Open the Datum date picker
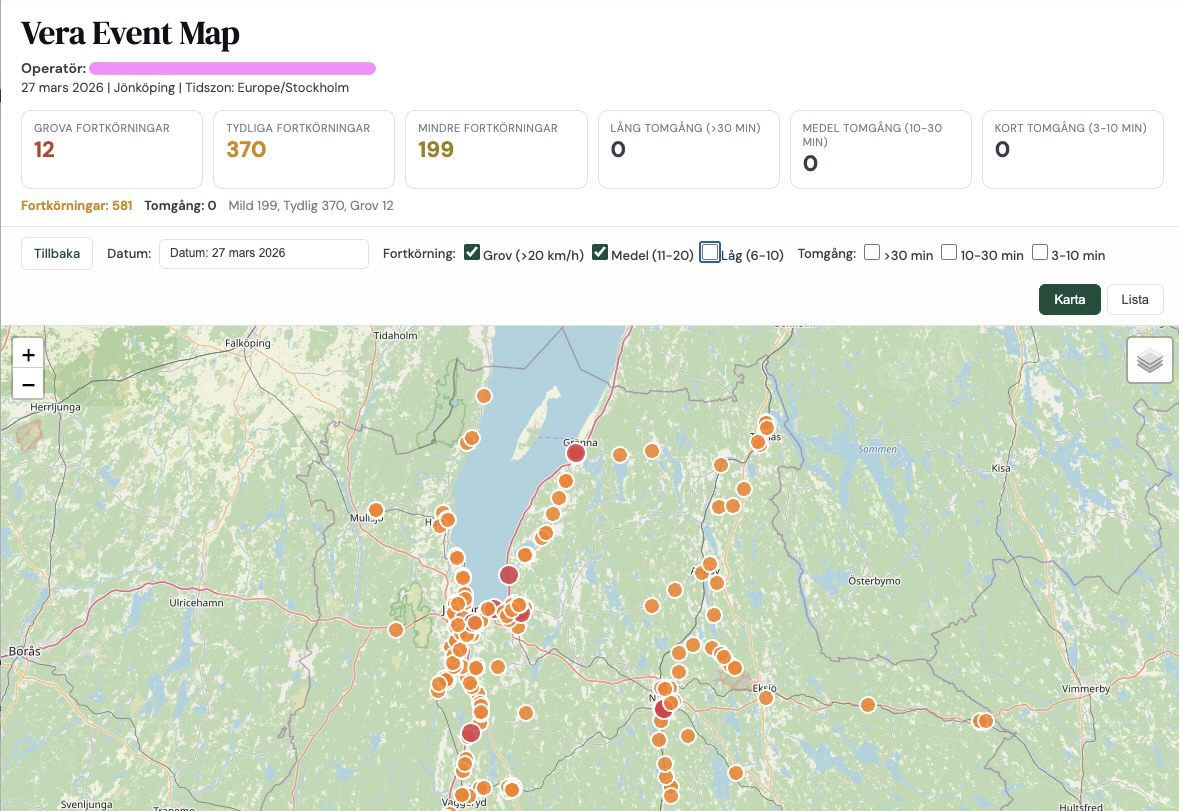Screen dimensions: 1179x811 pyautogui.click(x=264, y=253)
